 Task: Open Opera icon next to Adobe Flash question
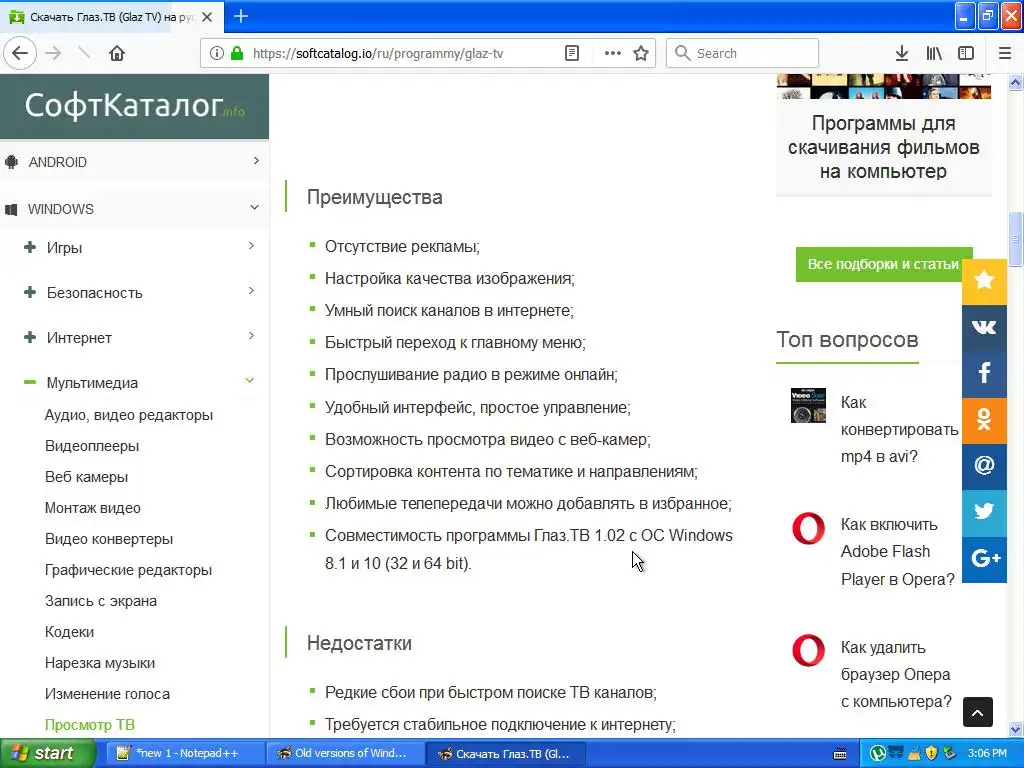808,528
